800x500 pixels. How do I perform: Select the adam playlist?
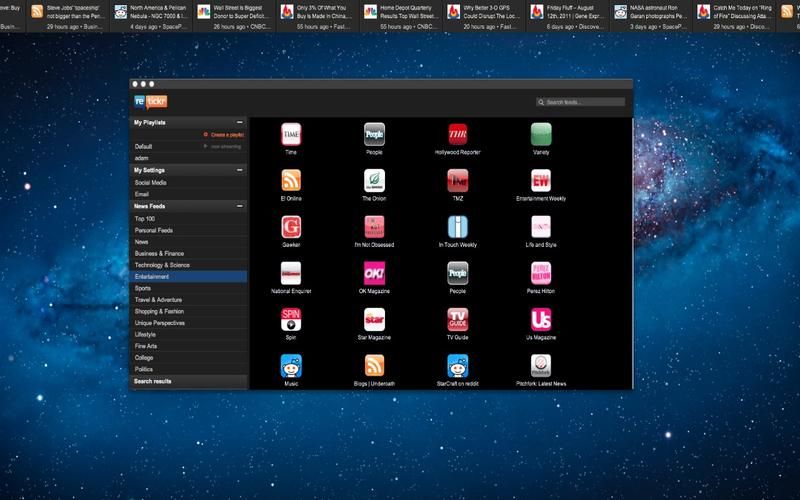(x=141, y=158)
